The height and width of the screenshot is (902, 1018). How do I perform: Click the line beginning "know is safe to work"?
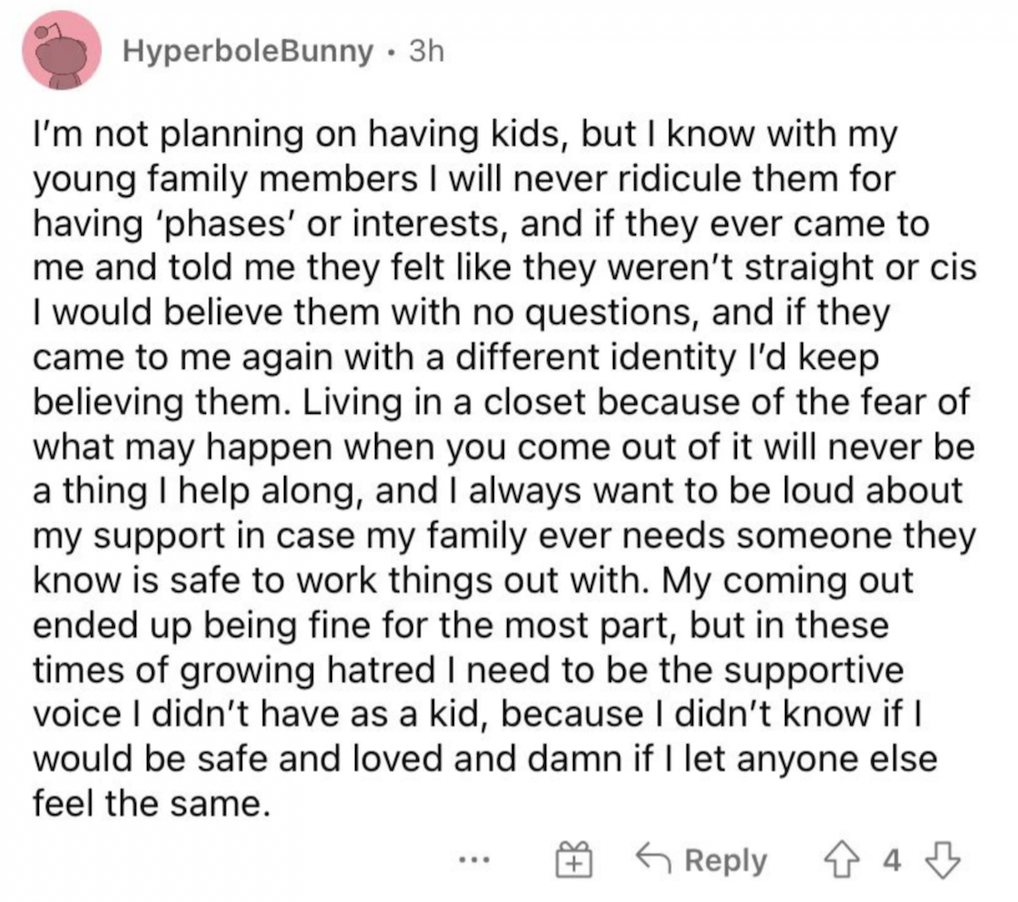tap(473, 581)
